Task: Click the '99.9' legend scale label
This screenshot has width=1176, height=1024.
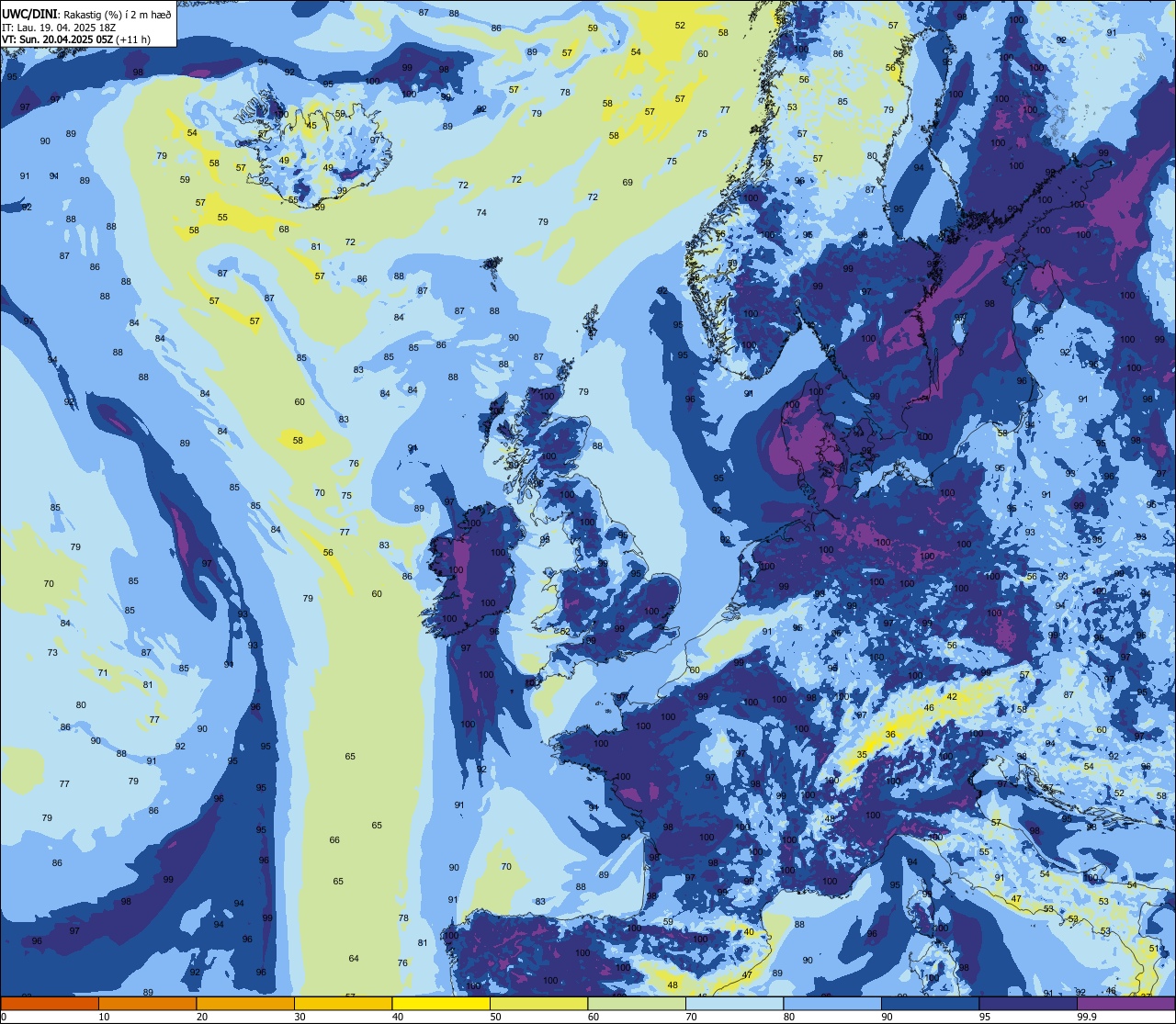Action: coord(1088,1017)
